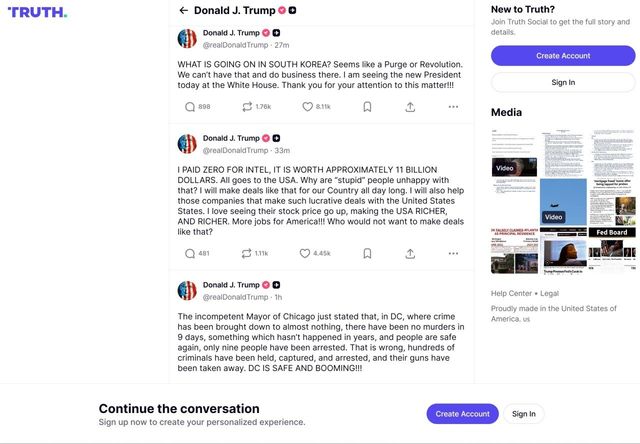ReTruth the South Korea post
640x444 pixels.
[x=248, y=106]
